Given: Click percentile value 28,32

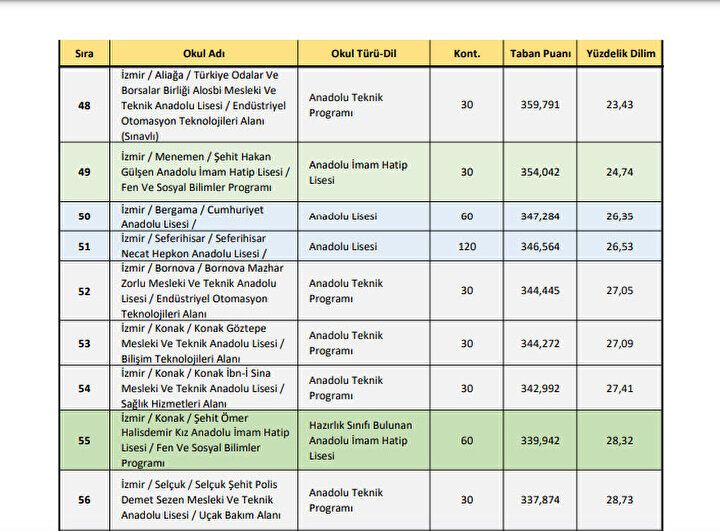Looking at the screenshot, I should point(620,441).
